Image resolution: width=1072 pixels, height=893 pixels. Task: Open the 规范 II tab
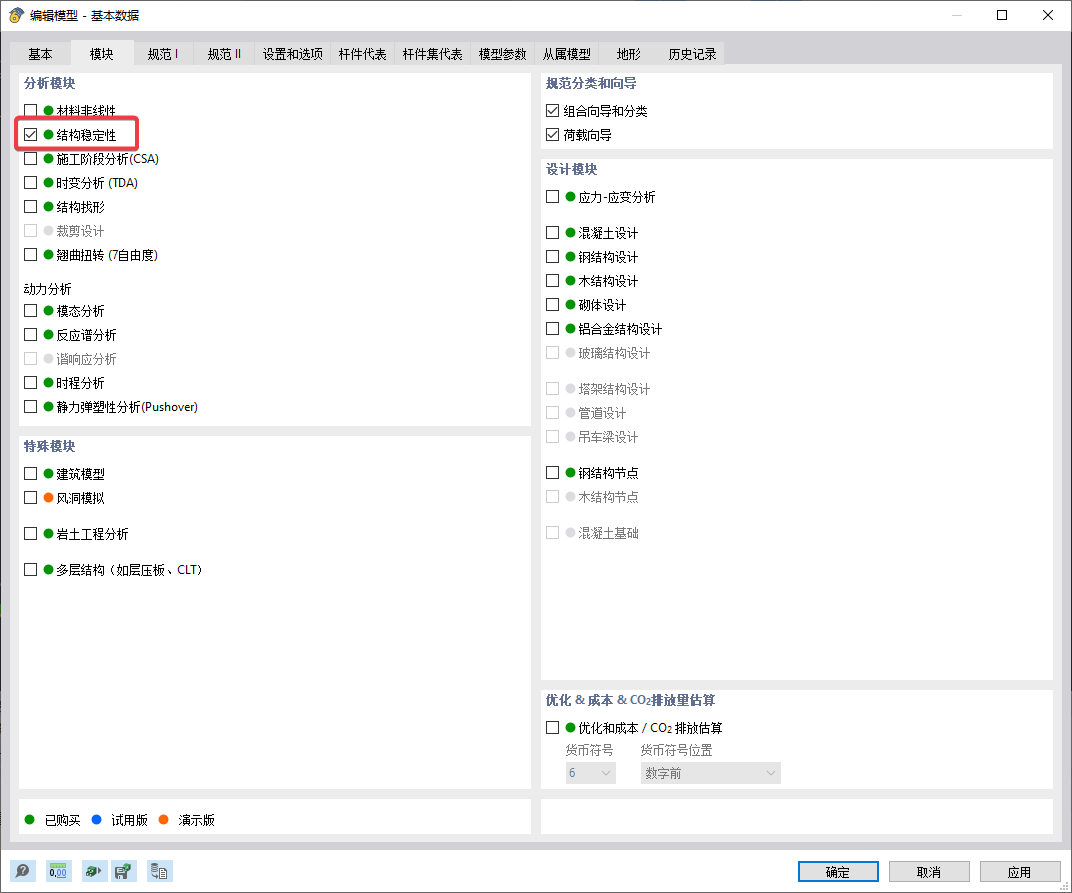click(224, 53)
